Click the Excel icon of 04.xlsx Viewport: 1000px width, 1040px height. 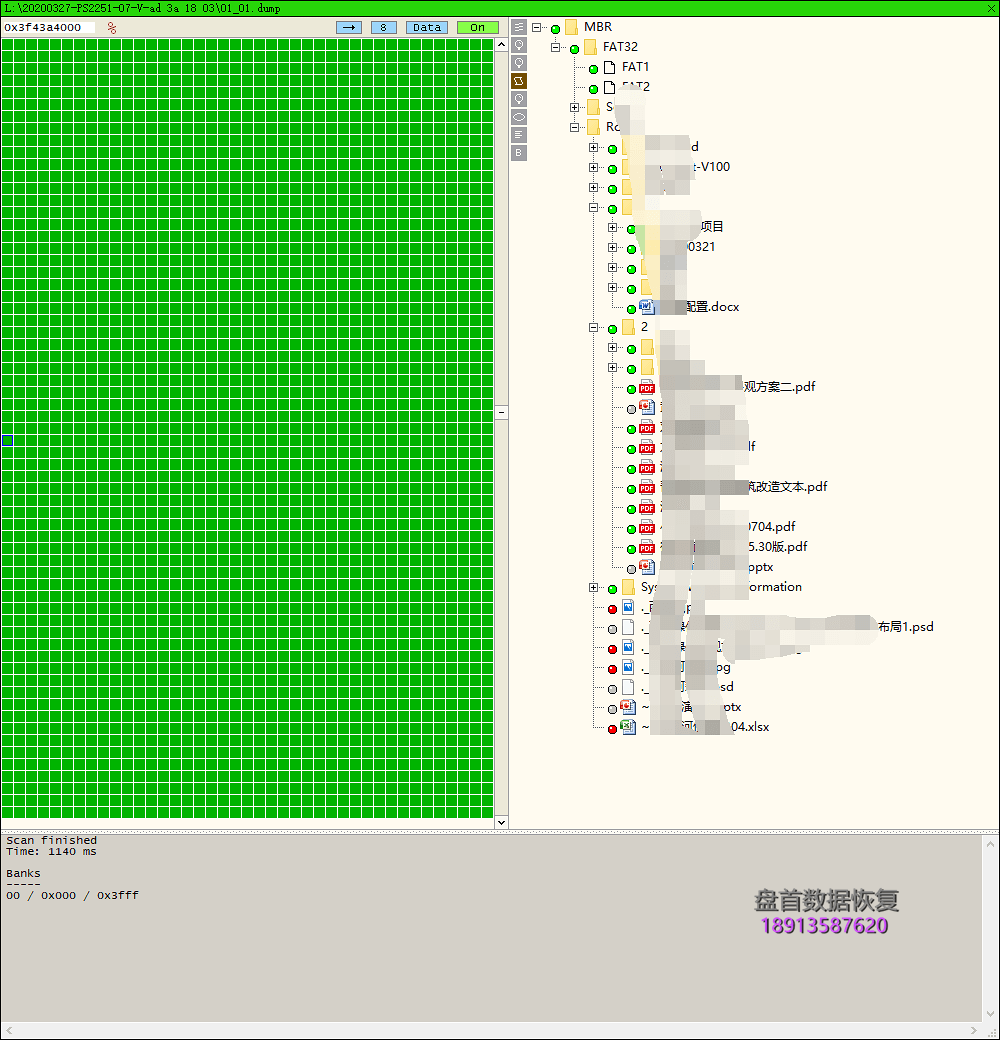[628, 727]
